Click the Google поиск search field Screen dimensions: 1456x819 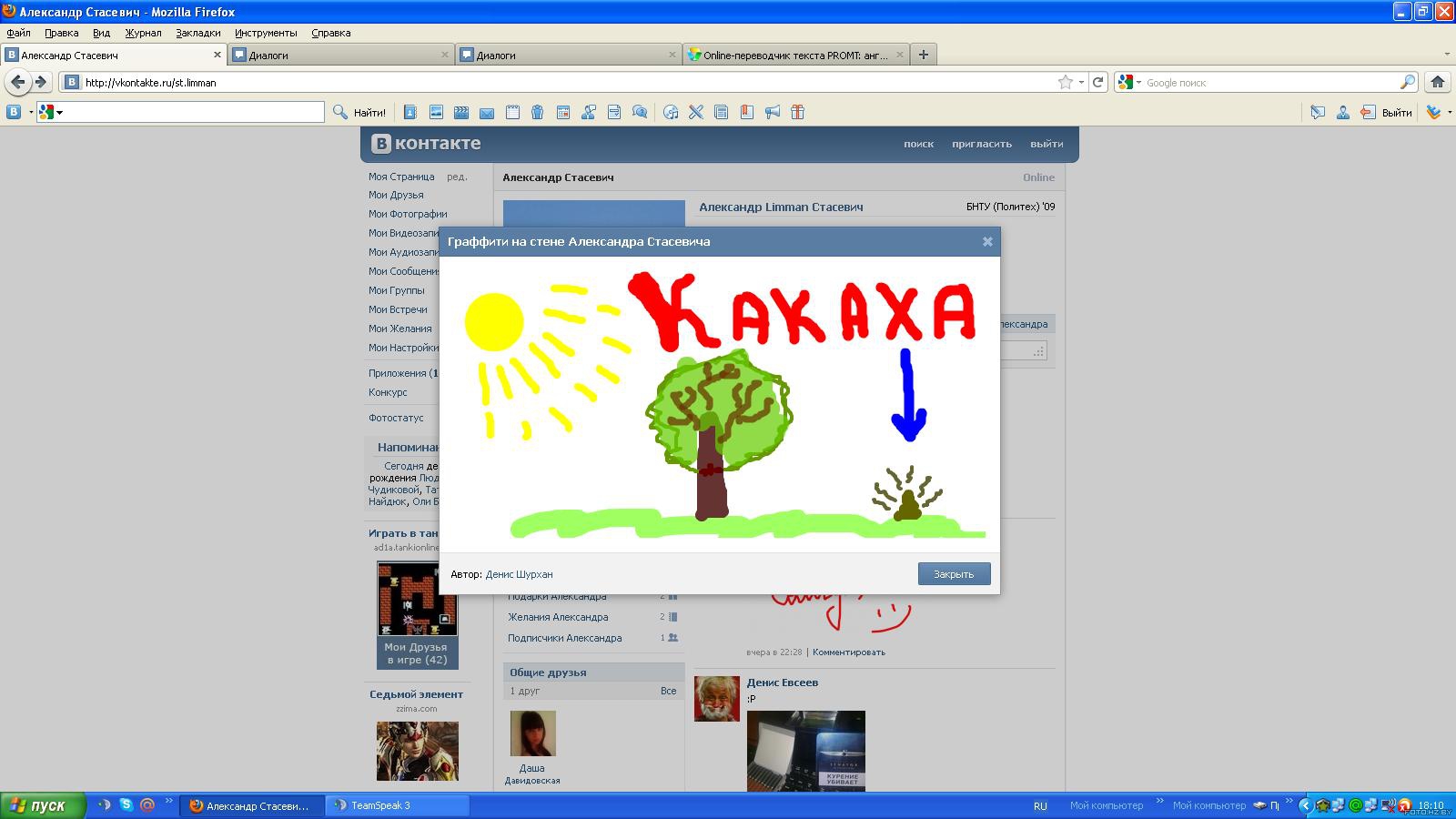tap(1269, 82)
